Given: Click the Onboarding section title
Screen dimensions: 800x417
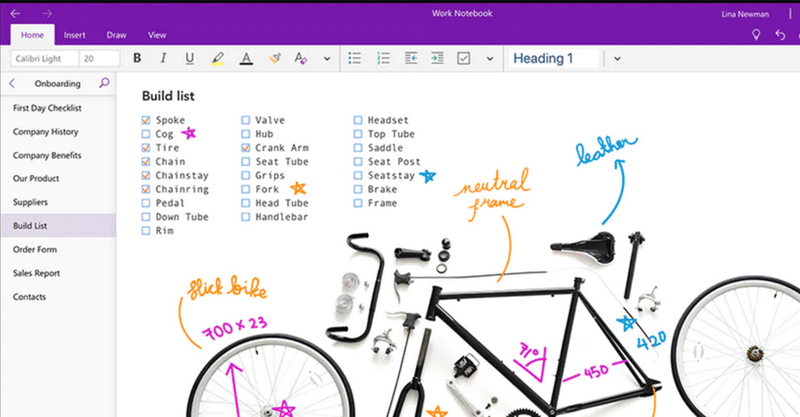Looking at the screenshot, I should (58, 83).
